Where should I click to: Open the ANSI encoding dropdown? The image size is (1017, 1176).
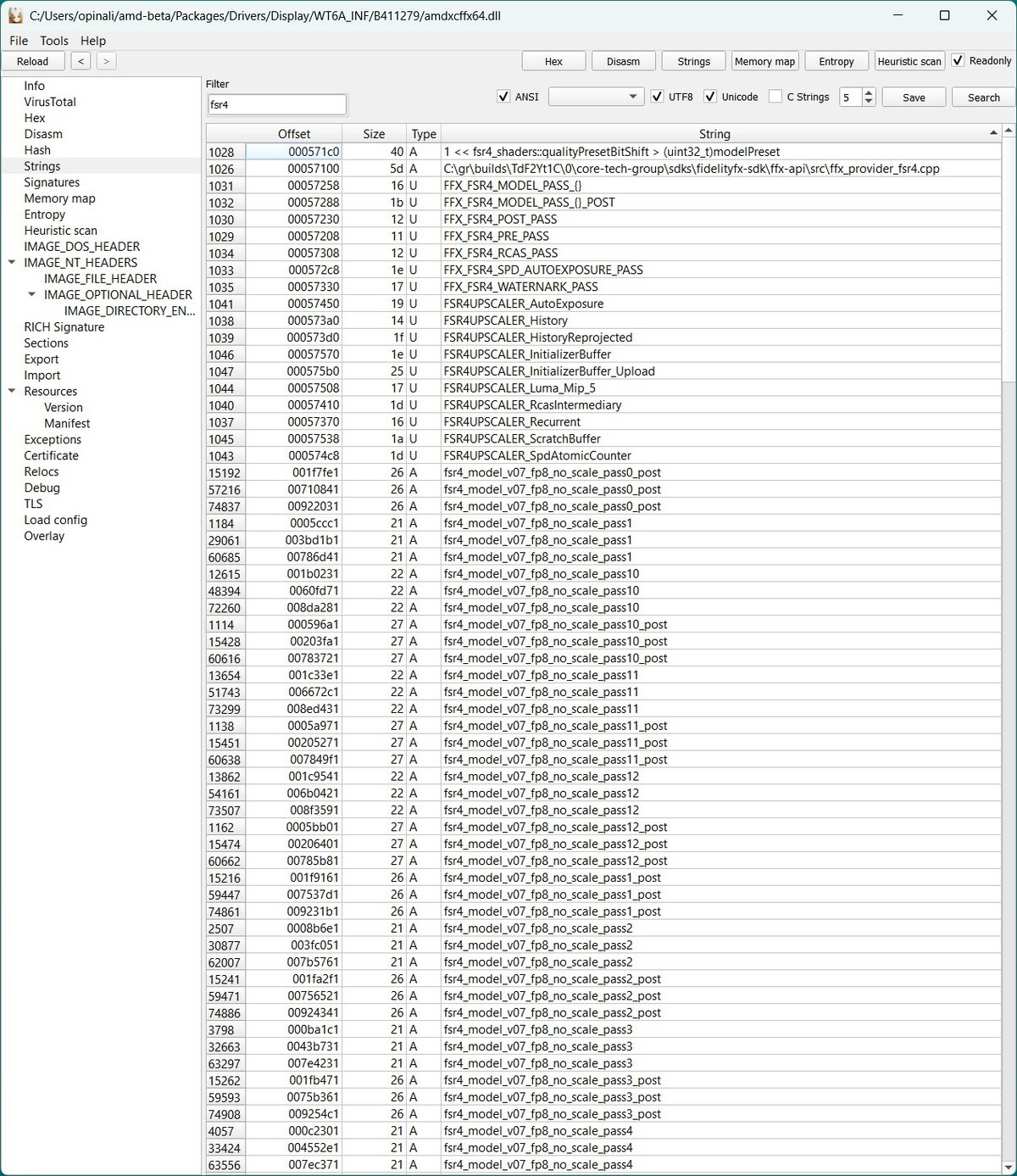click(x=596, y=98)
